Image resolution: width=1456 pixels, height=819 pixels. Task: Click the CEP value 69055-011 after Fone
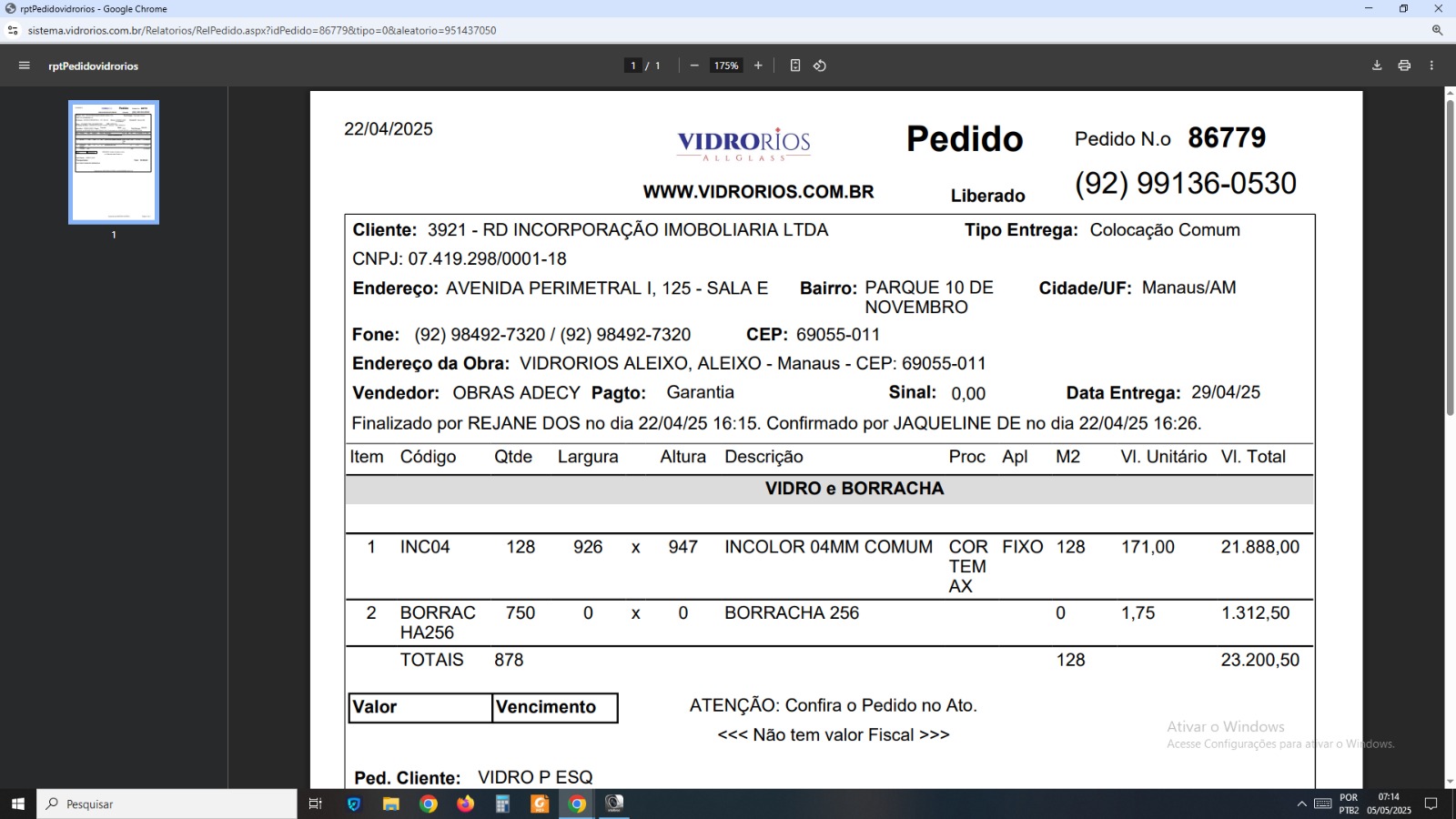(838, 335)
